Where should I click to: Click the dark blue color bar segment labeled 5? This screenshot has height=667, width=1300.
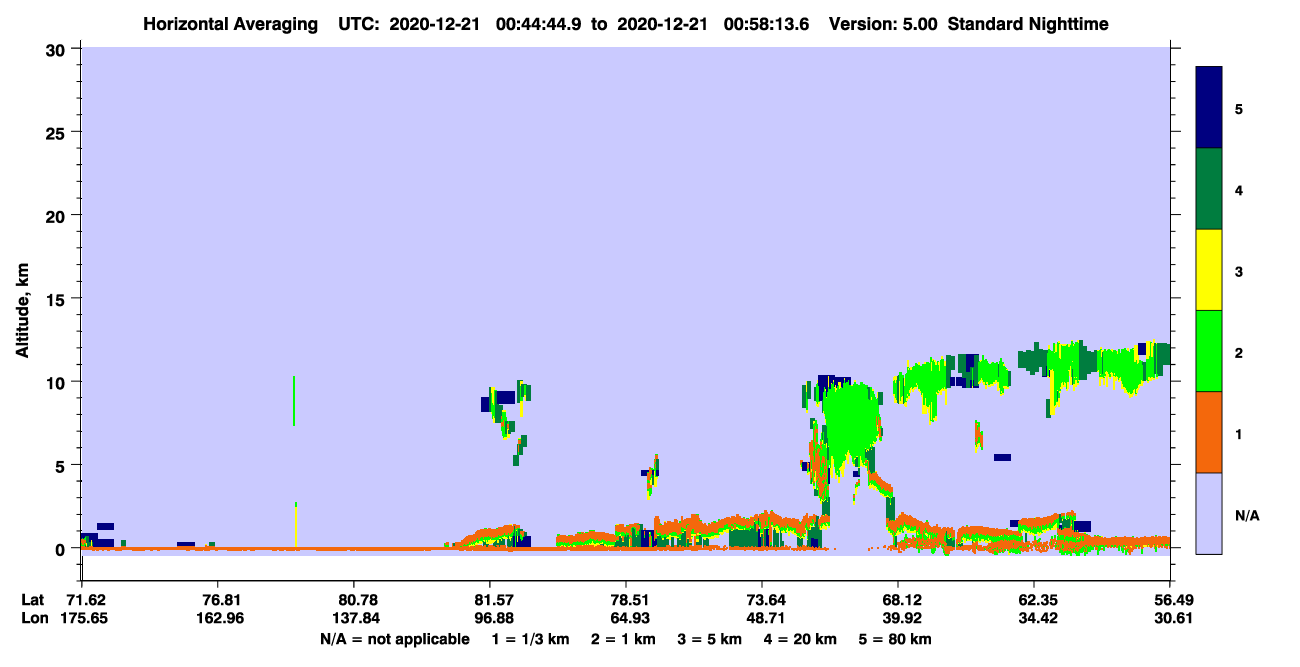pos(1209,108)
